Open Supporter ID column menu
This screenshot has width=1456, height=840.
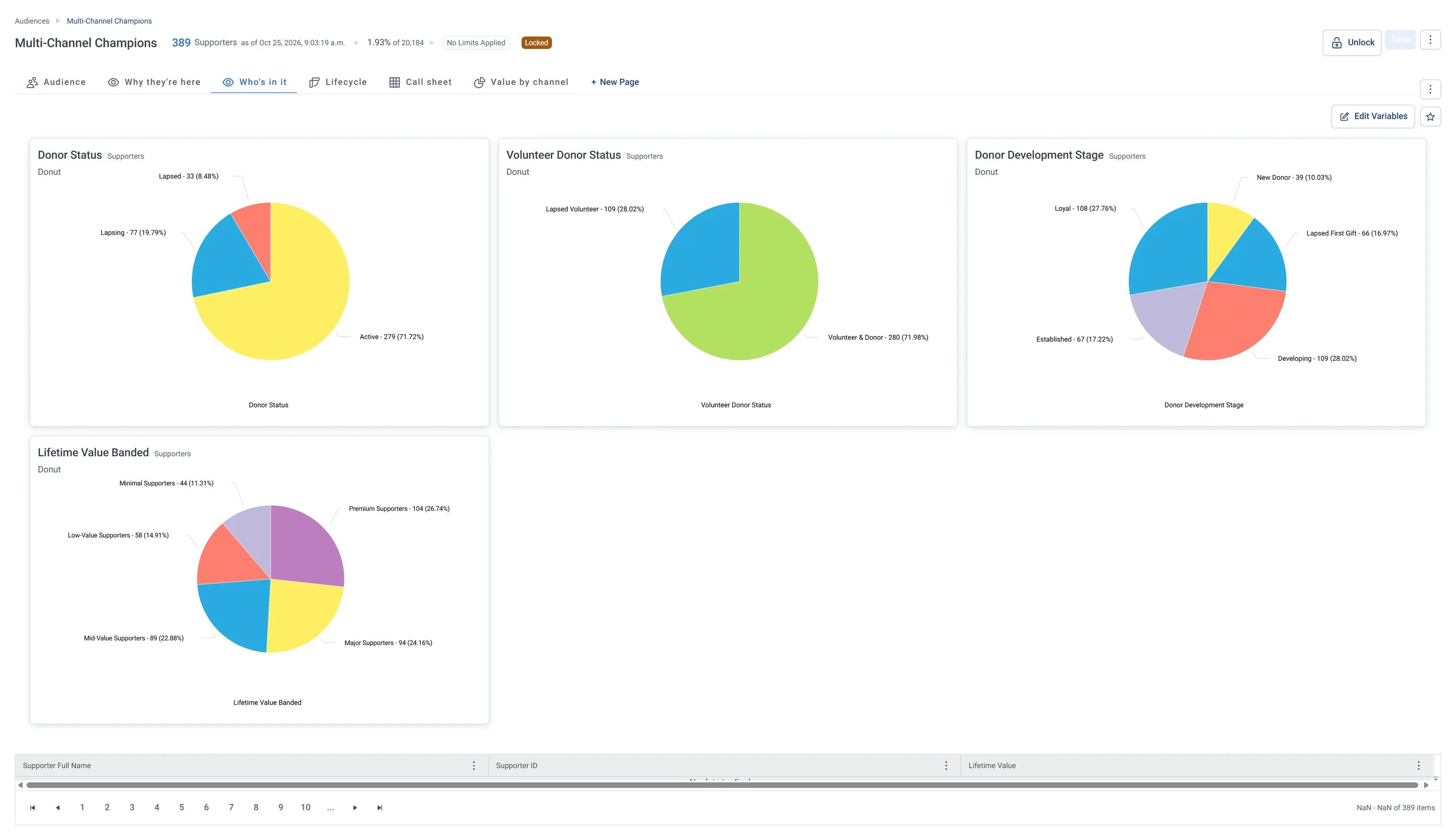pos(945,765)
